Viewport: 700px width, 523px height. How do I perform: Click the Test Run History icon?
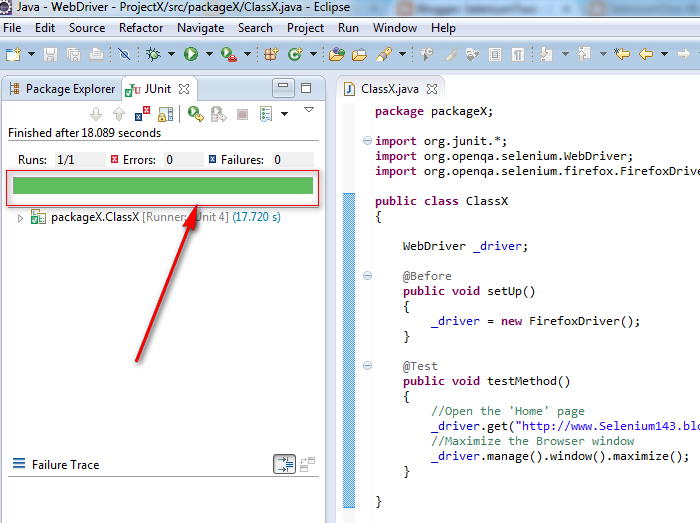coord(266,114)
